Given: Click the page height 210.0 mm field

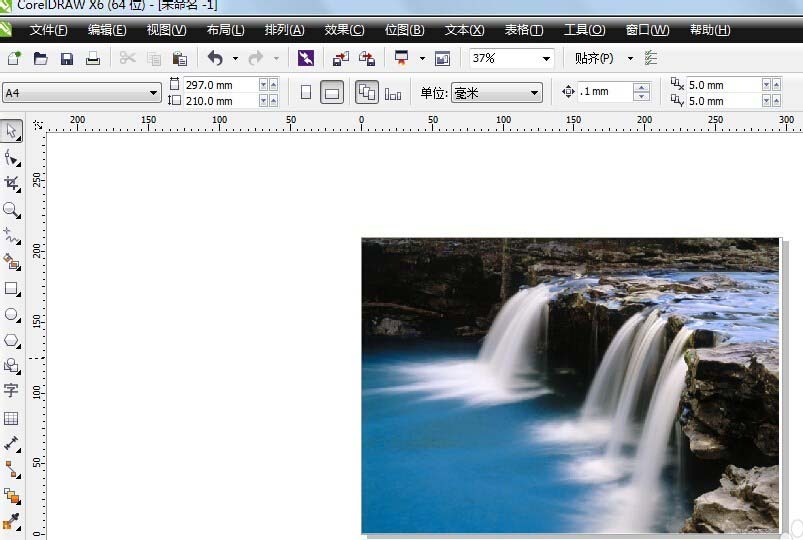Looking at the screenshot, I should (x=221, y=101).
